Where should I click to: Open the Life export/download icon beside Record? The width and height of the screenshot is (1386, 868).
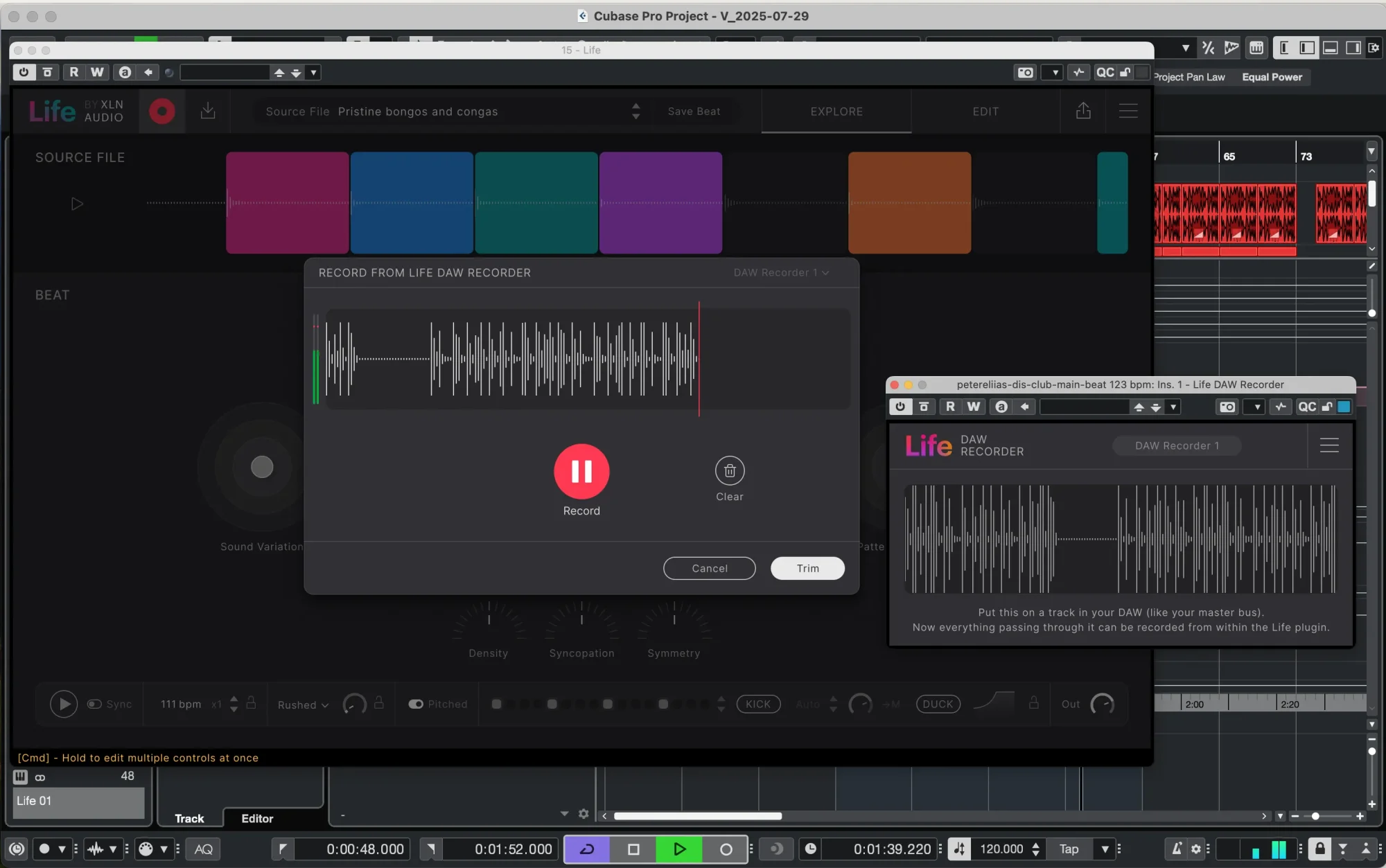[x=208, y=111]
